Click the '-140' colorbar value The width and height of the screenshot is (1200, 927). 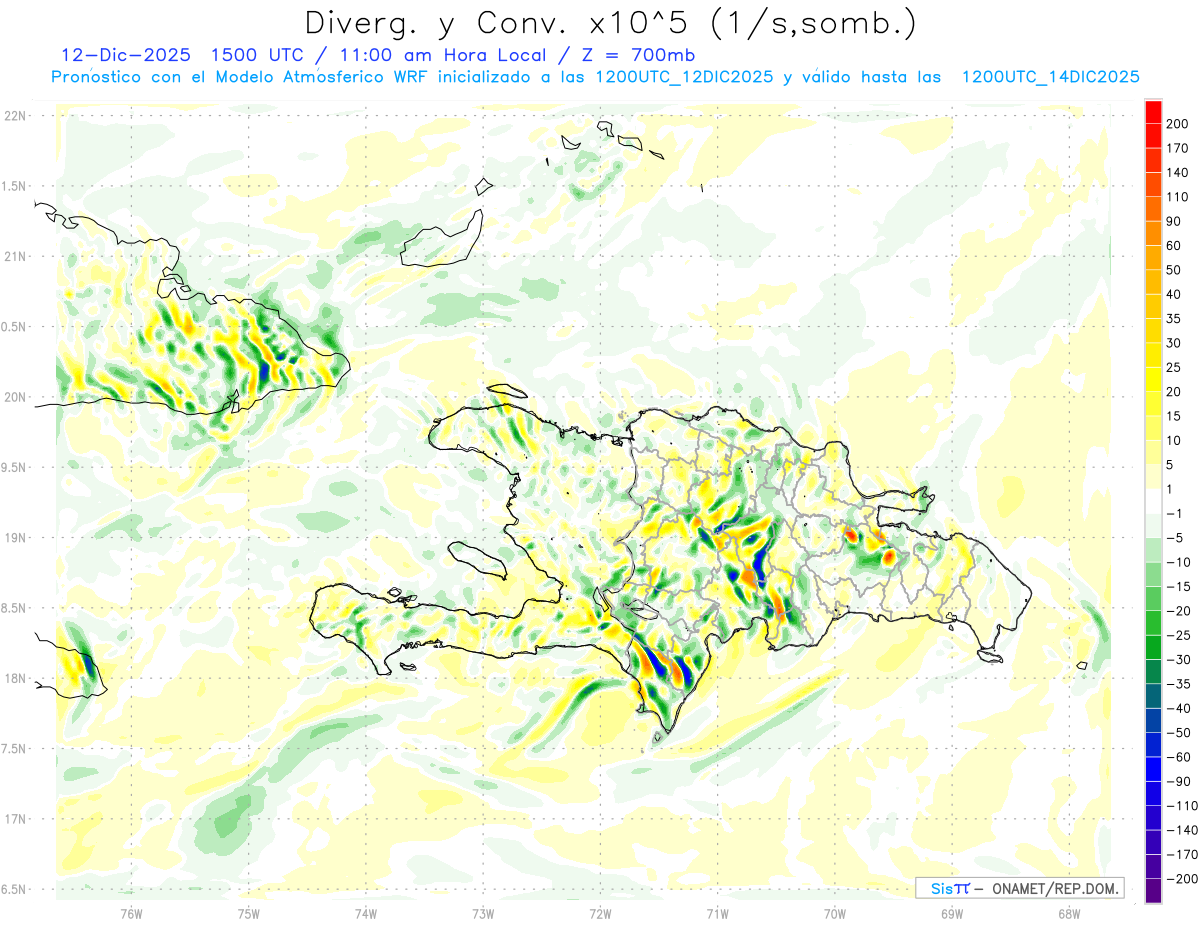pos(1182,830)
